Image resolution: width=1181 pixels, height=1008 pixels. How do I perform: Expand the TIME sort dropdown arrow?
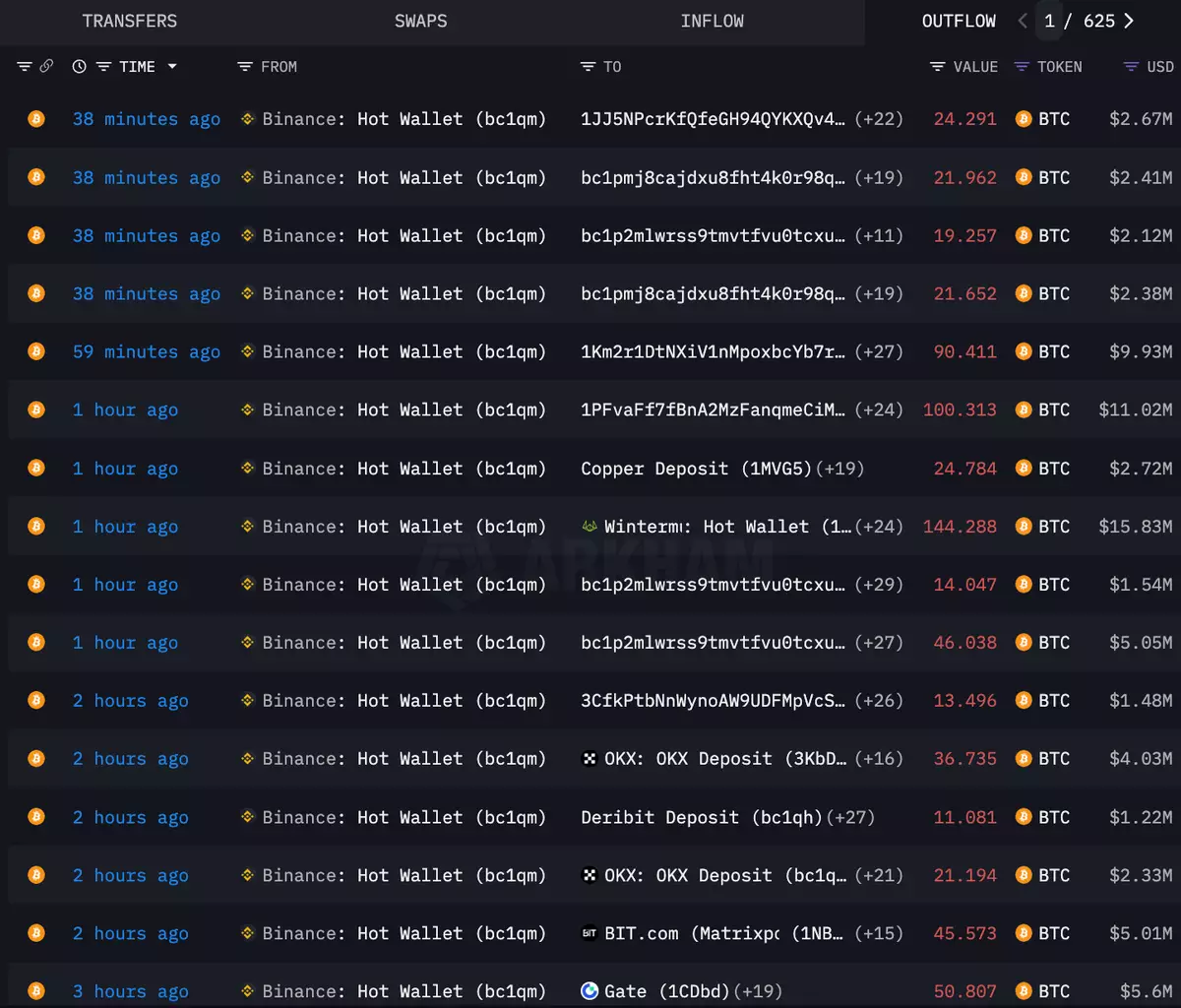tap(172, 66)
